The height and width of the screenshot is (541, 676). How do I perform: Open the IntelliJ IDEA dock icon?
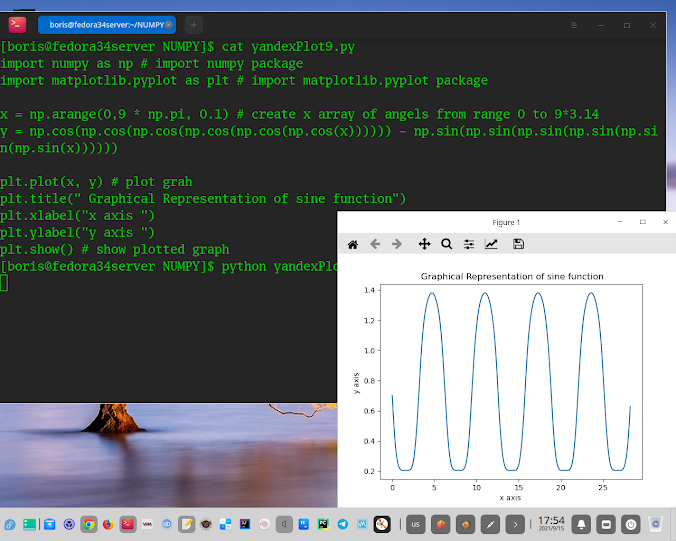(245, 524)
